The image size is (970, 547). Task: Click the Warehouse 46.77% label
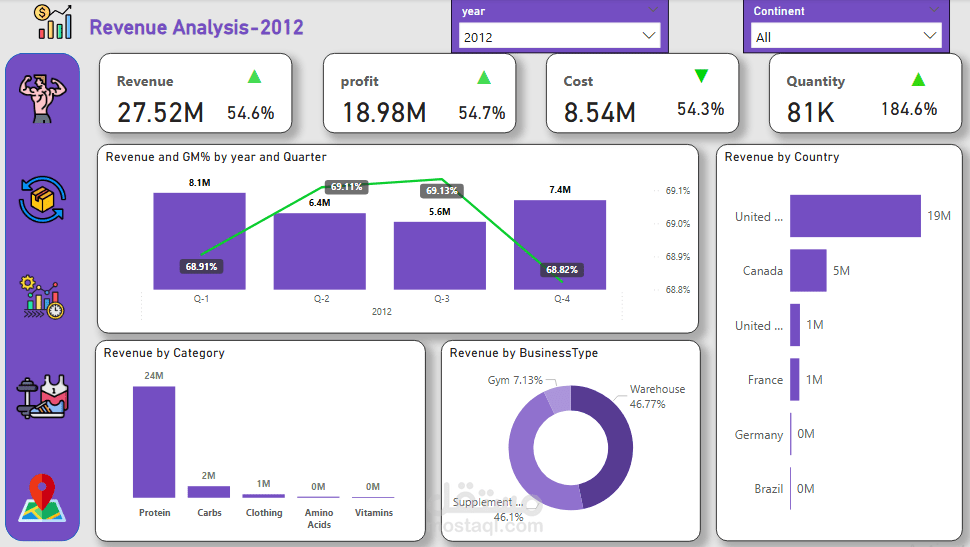pos(657,397)
